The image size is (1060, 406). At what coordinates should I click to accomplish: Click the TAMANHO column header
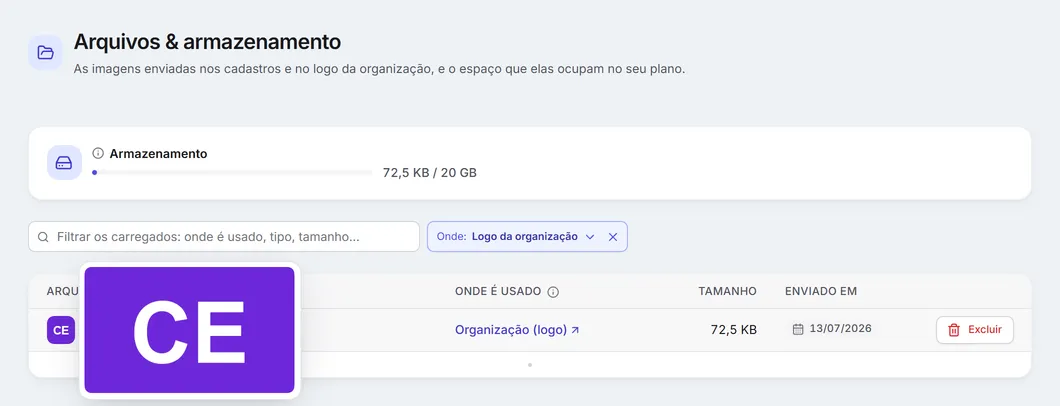[727, 291]
